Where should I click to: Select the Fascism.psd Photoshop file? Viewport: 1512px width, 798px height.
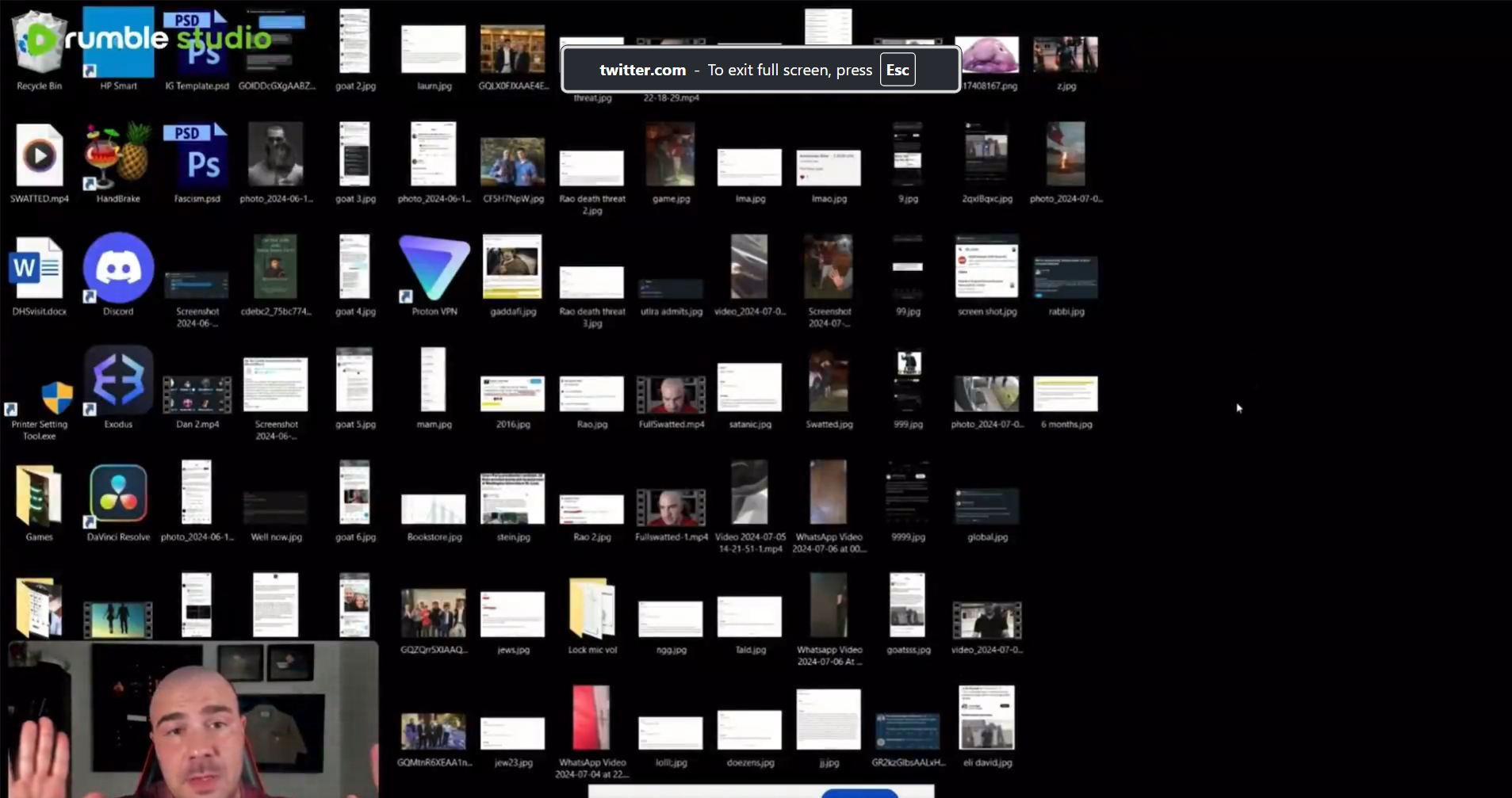(x=197, y=162)
